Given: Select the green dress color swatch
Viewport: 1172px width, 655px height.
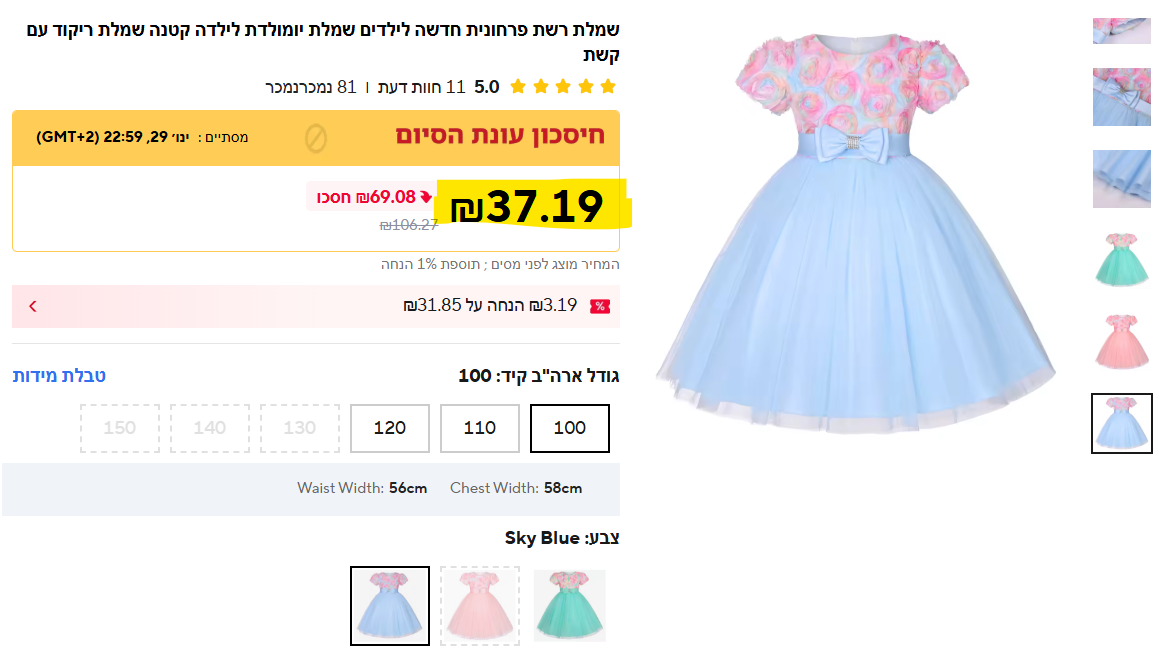Looking at the screenshot, I should [x=570, y=606].
